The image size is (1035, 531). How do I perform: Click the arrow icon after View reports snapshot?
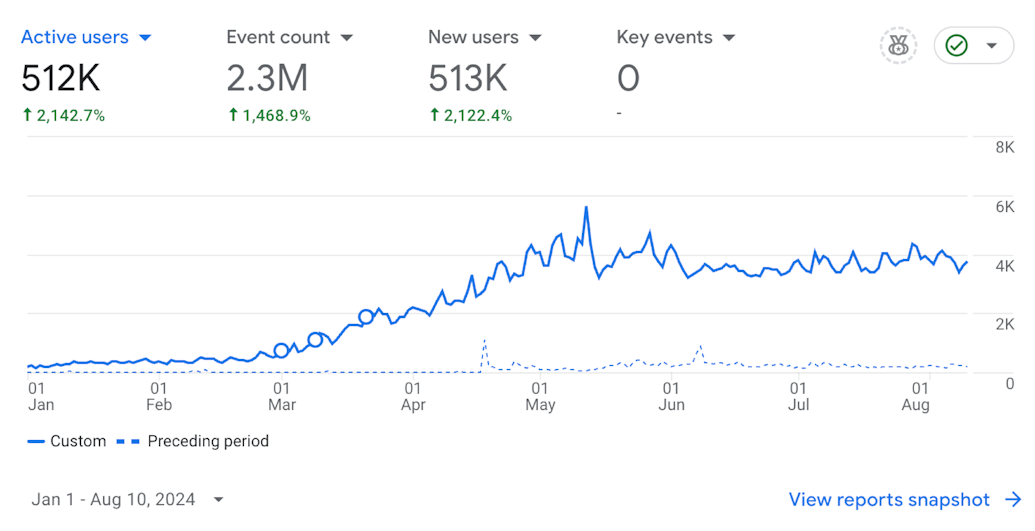[1013, 500]
